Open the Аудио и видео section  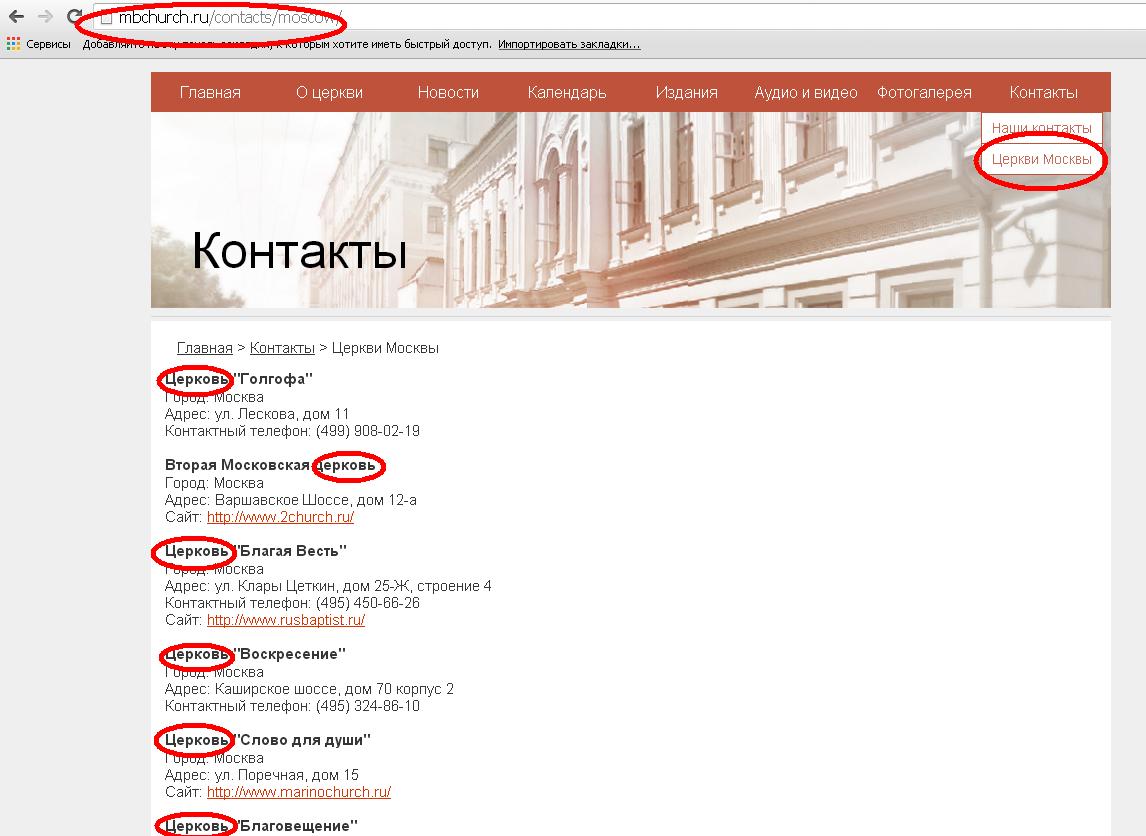pos(806,92)
